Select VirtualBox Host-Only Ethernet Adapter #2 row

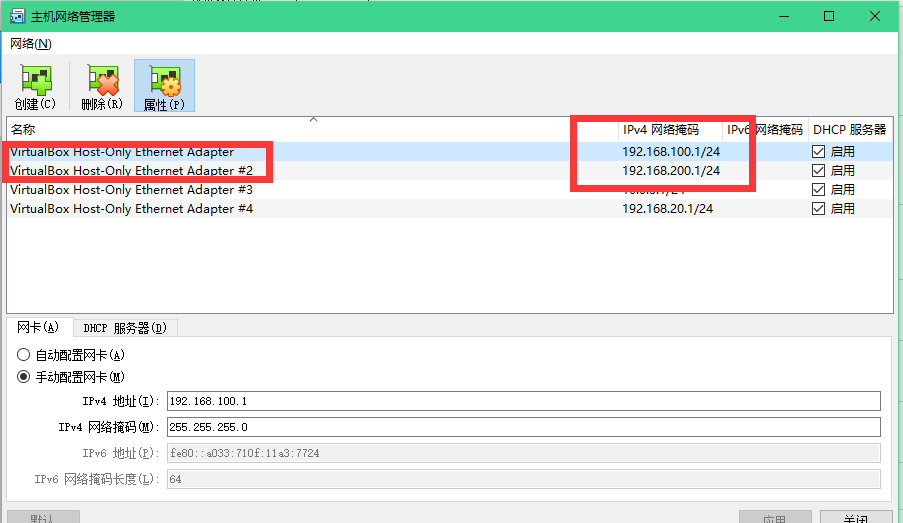[x=449, y=170]
